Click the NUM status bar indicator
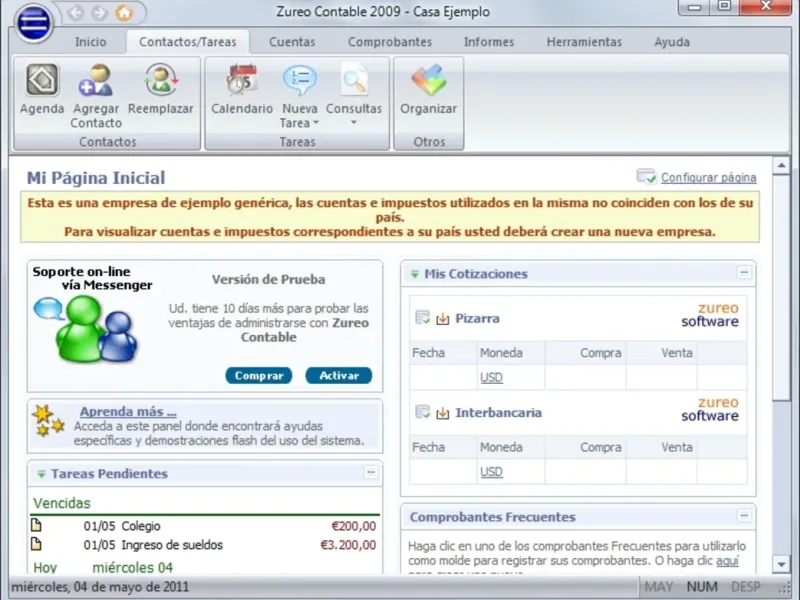The height and width of the screenshot is (600, 800). (702, 587)
